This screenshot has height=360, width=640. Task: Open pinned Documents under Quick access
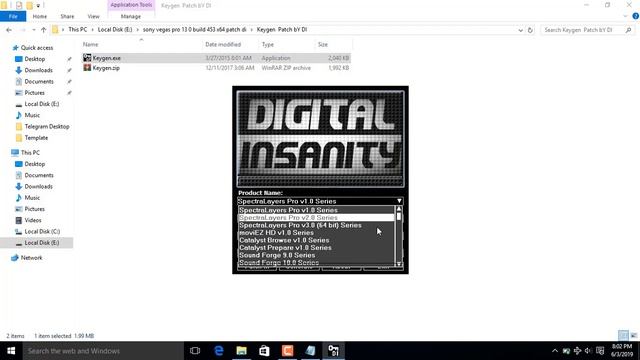click(x=39, y=82)
